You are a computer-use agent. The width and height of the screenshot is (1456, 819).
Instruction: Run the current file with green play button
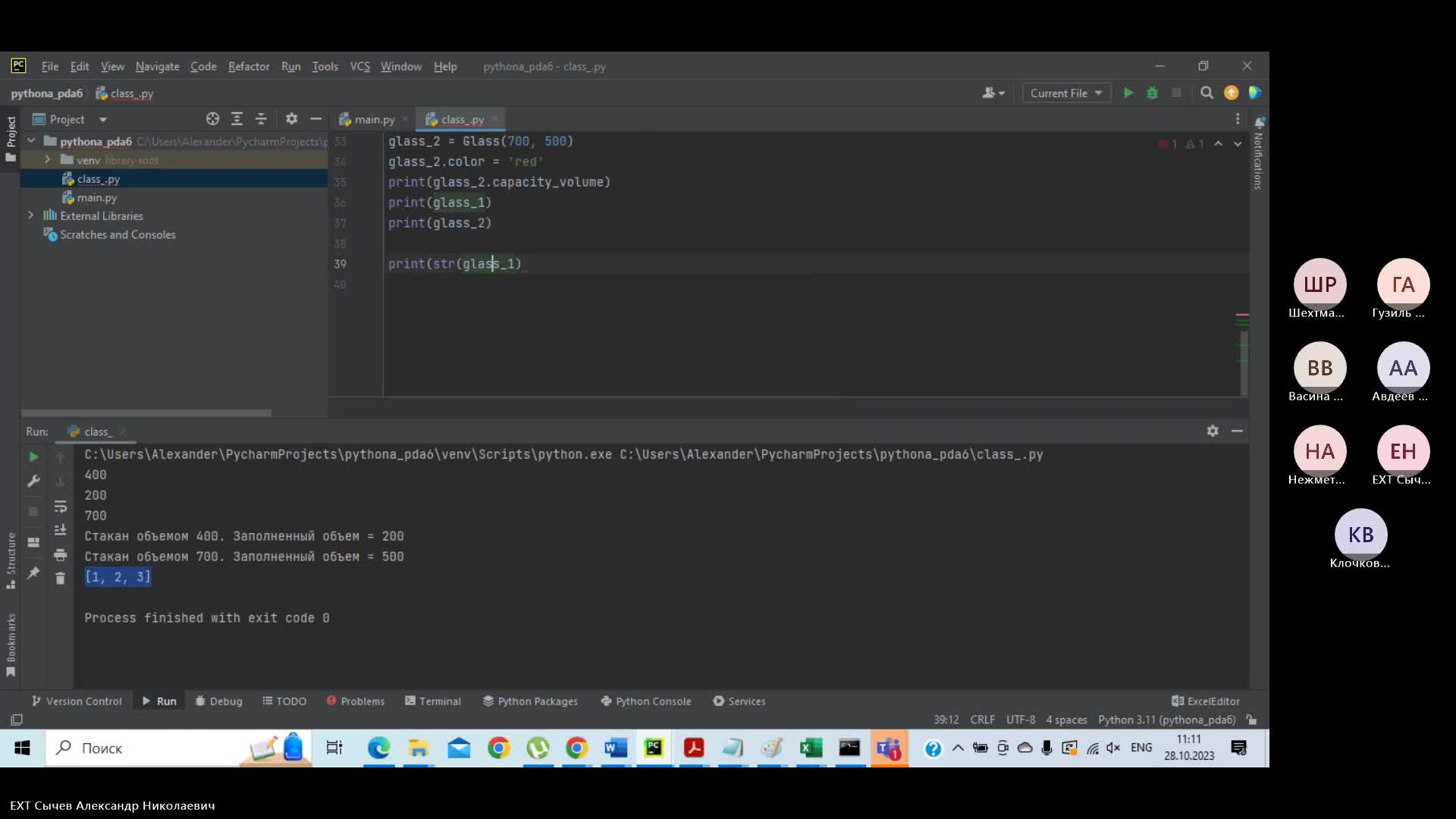pyautogui.click(x=1128, y=93)
